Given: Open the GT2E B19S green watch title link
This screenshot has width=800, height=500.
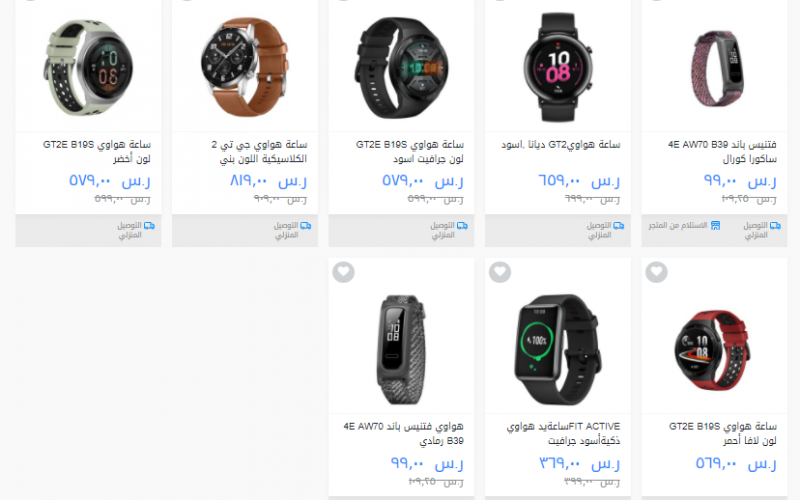Looking at the screenshot, I should [x=97, y=152].
